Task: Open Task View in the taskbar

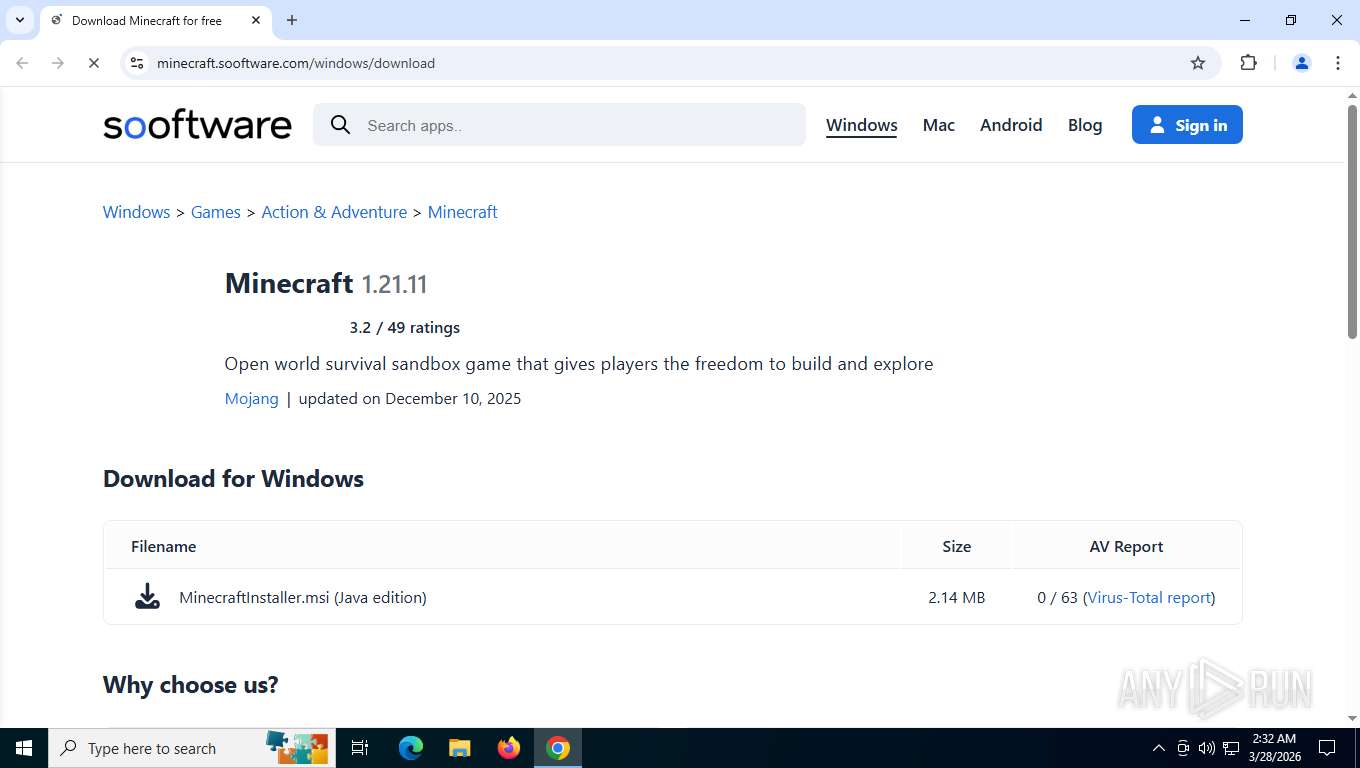Action: tap(360, 748)
